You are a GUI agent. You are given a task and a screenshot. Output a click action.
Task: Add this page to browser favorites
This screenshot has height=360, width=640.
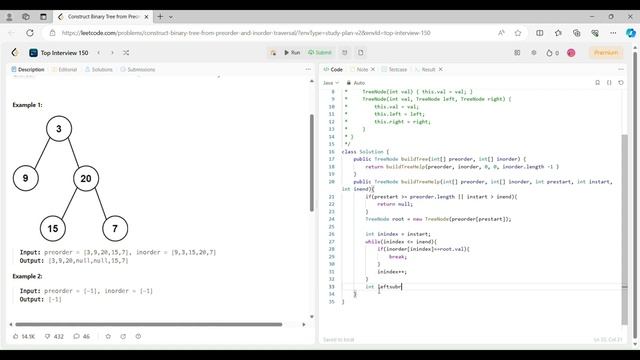coord(518,33)
